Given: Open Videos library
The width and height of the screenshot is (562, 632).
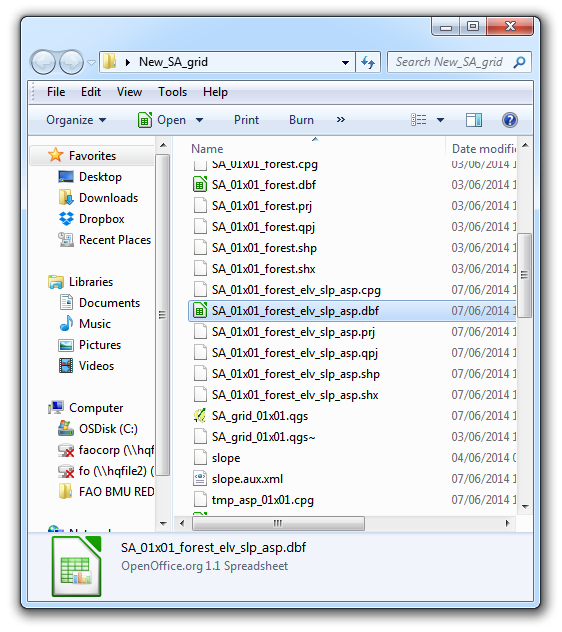Looking at the screenshot, I should 96,366.
